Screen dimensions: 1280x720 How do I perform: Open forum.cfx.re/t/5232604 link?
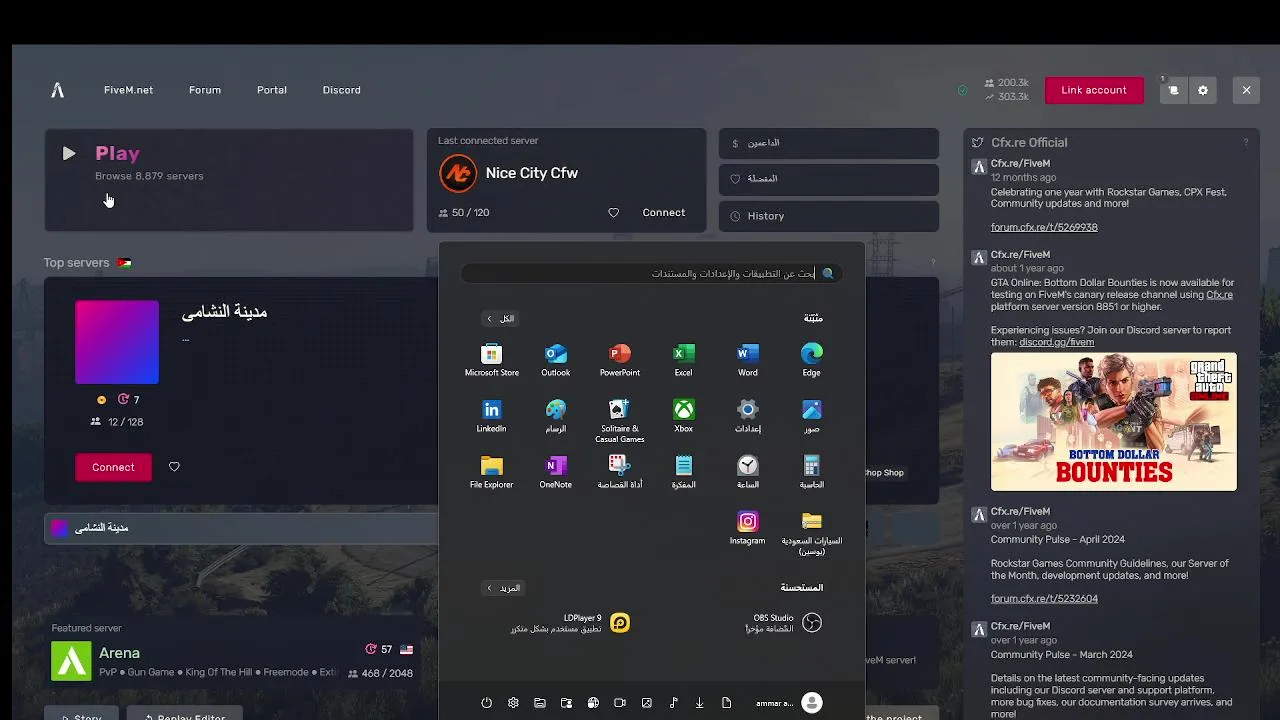tap(1044, 599)
